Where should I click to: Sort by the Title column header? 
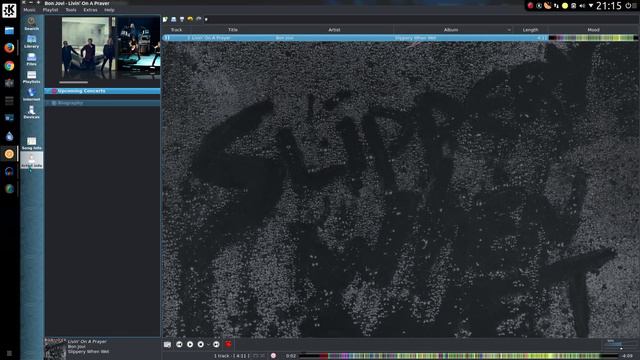233,30
